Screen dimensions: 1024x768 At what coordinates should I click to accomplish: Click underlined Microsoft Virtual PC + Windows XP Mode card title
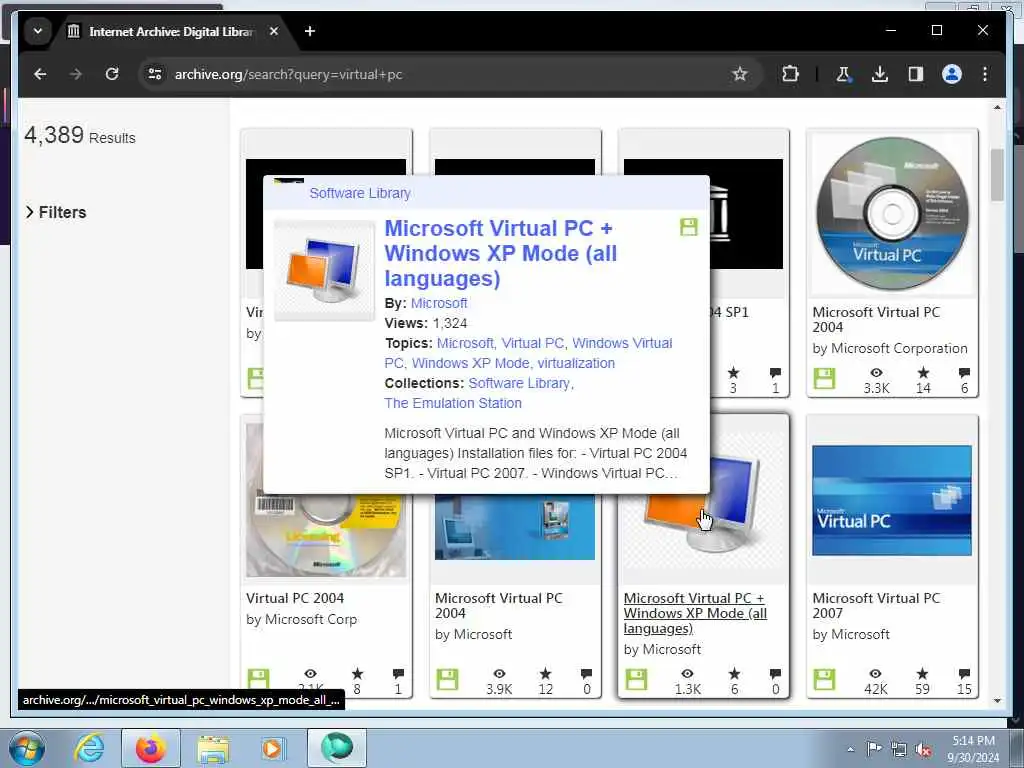[695, 613]
